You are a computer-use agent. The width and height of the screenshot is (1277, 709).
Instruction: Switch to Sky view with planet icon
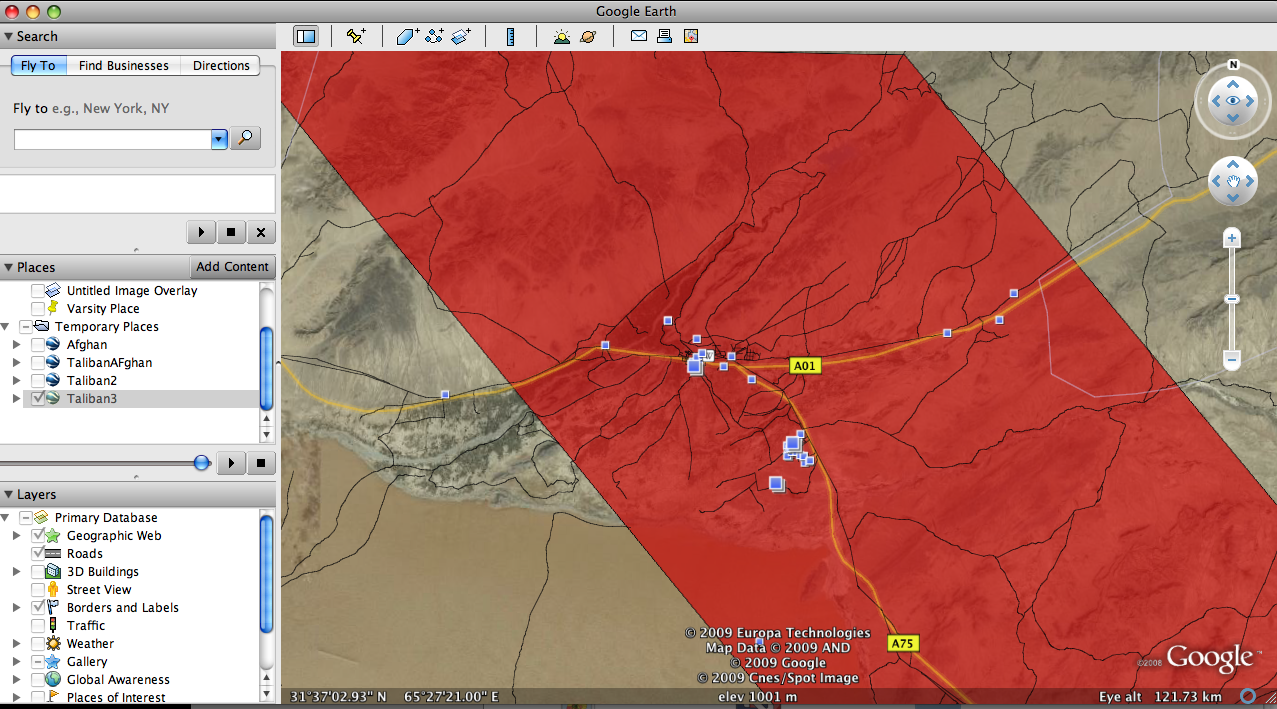tap(589, 36)
